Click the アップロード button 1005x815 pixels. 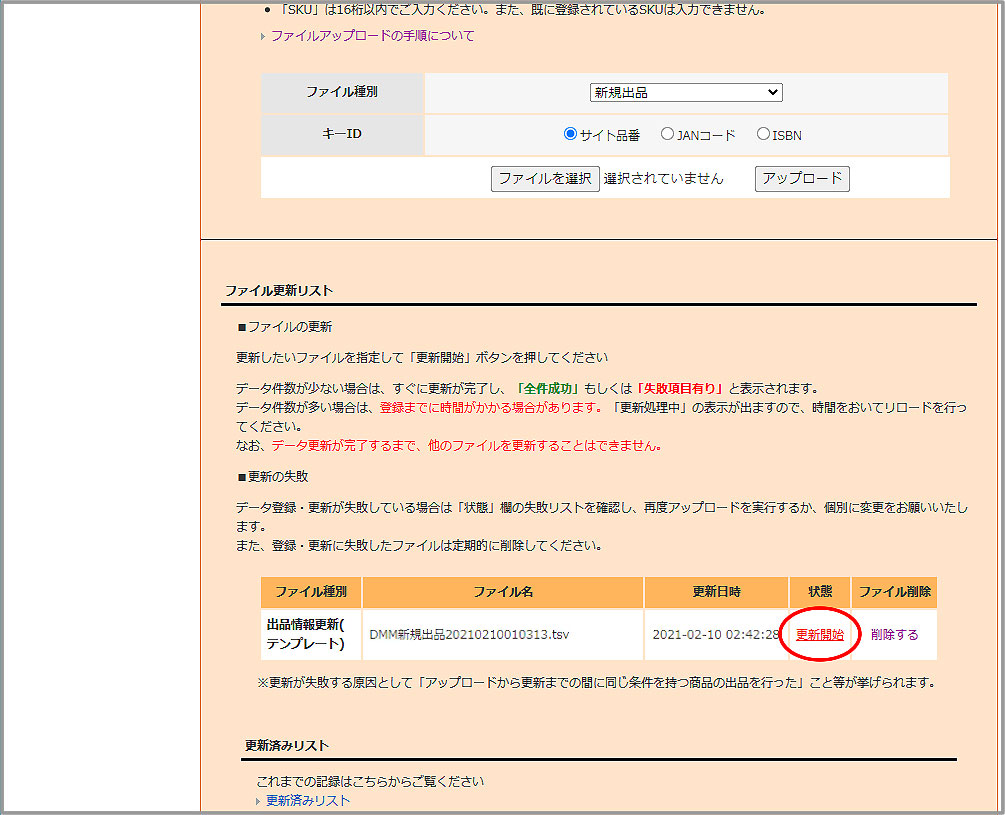(x=802, y=179)
